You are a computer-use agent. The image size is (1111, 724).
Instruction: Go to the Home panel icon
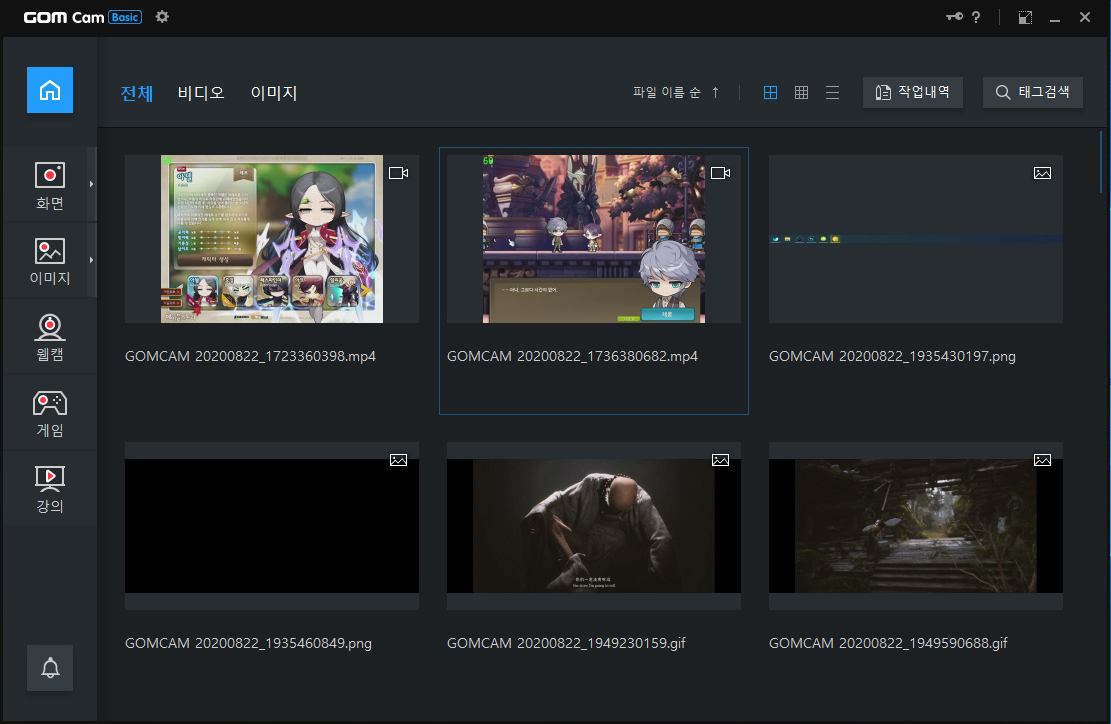click(x=50, y=90)
